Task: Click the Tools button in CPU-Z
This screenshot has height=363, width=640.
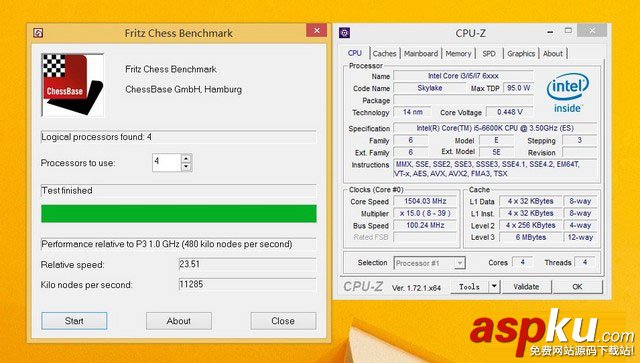Action: (x=469, y=287)
